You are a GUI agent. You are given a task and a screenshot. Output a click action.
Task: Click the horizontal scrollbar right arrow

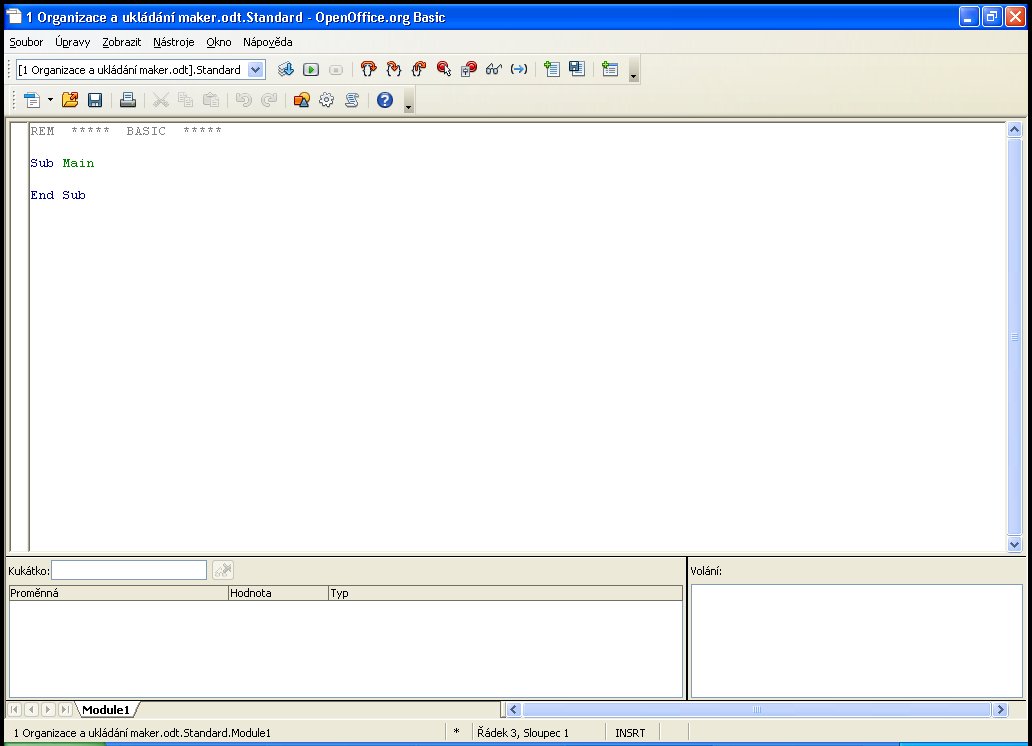pos(1000,710)
